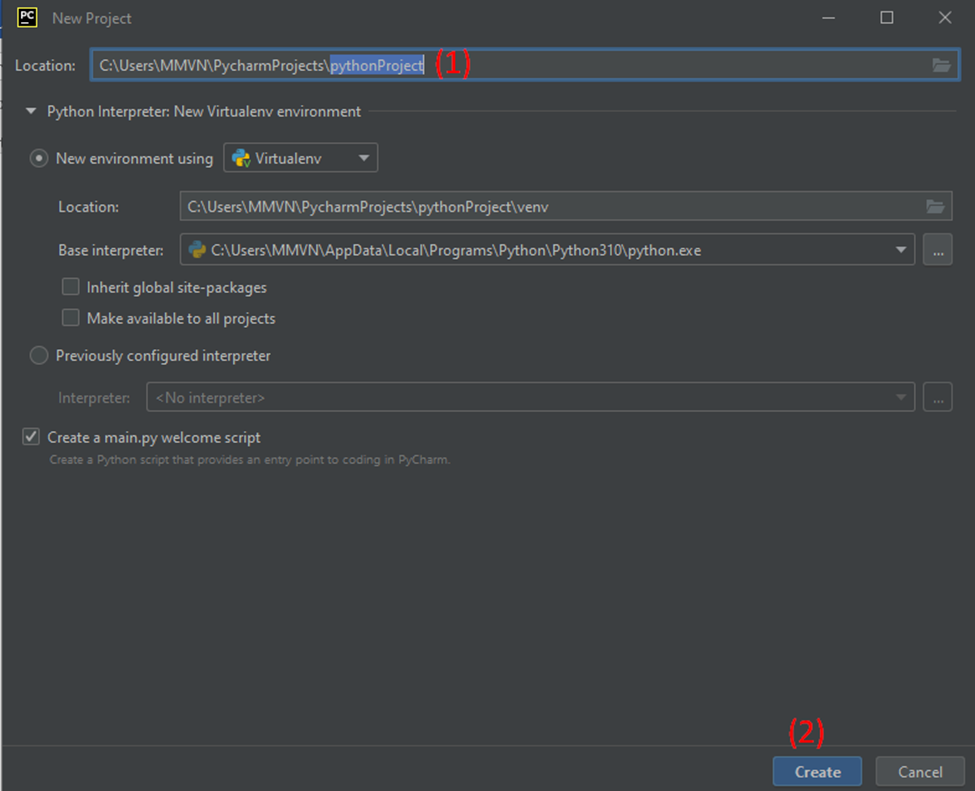Select the 'New environment using' radio button
The image size is (975, 791).
point(39,159)
